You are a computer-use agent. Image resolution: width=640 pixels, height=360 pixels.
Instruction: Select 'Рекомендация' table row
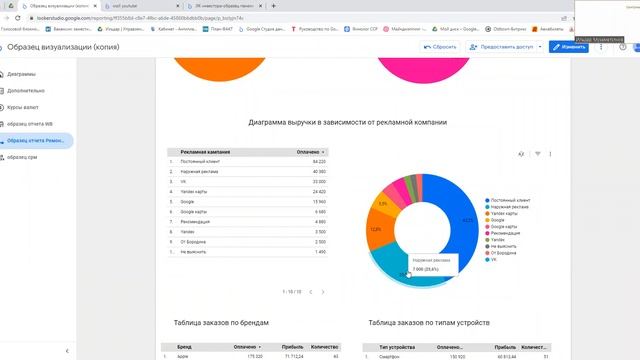(x=248, y=222)
